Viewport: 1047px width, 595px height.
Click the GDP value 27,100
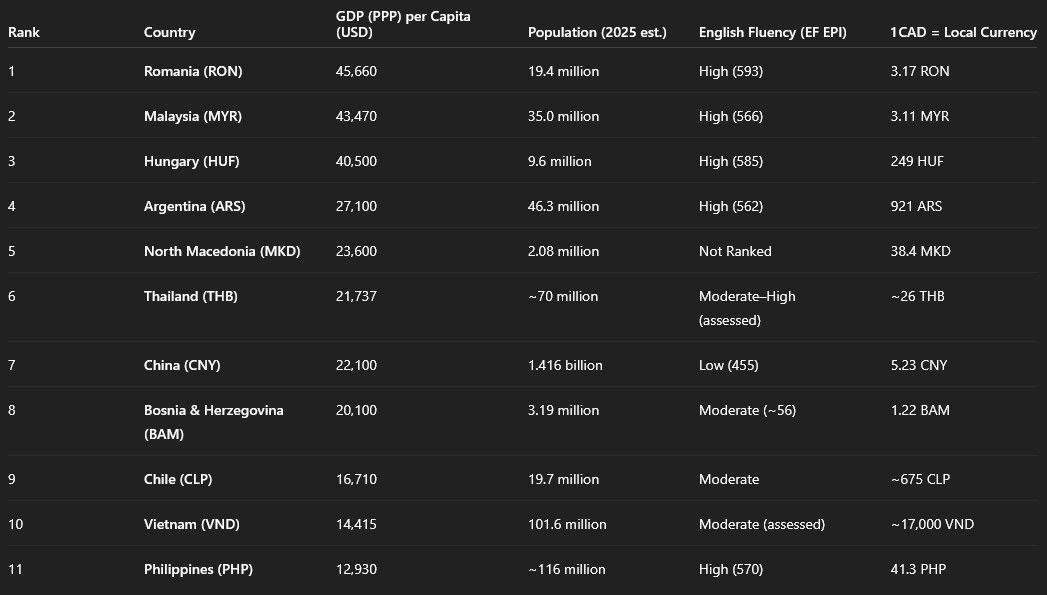point(356,206)
